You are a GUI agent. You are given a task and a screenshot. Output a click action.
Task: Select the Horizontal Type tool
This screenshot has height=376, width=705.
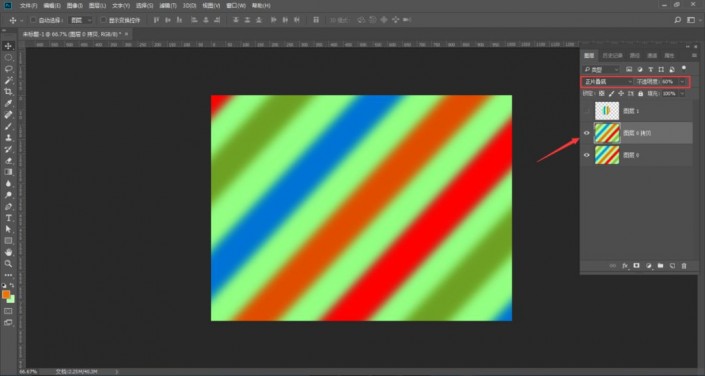pos(8,218)
